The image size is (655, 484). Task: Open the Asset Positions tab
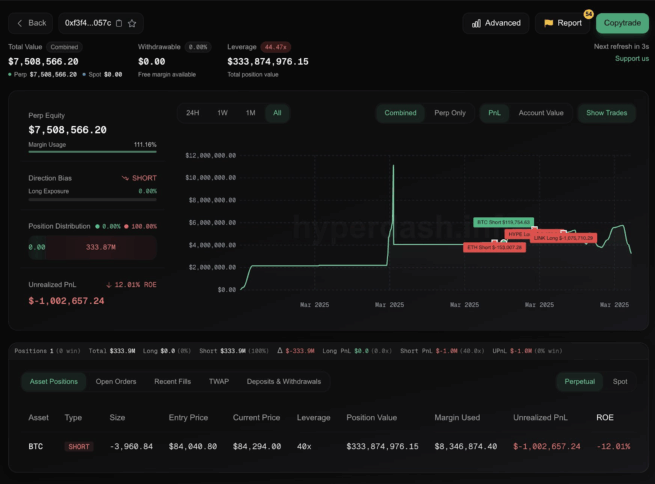coord(53,382)
